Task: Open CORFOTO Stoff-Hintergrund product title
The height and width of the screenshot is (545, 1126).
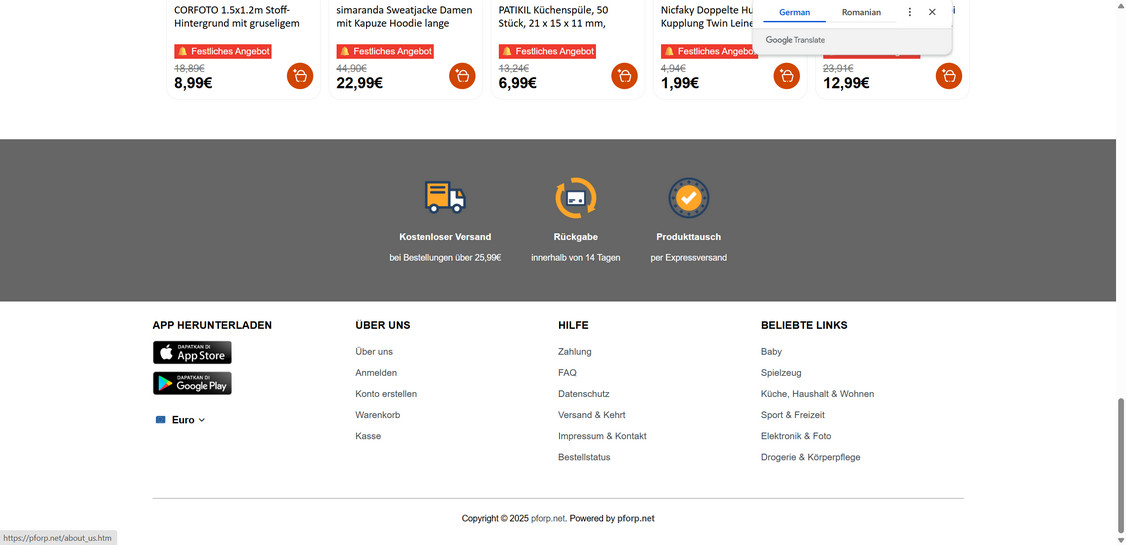Action: click(237, 17)
